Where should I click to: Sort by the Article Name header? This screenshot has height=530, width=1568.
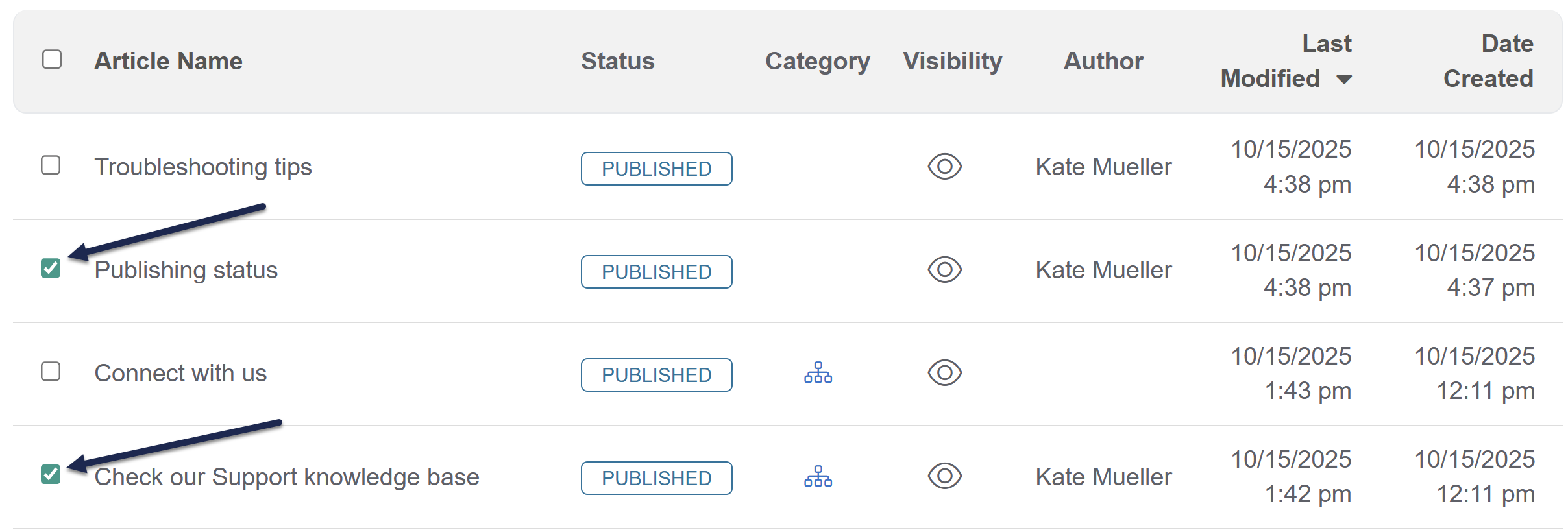168,61
